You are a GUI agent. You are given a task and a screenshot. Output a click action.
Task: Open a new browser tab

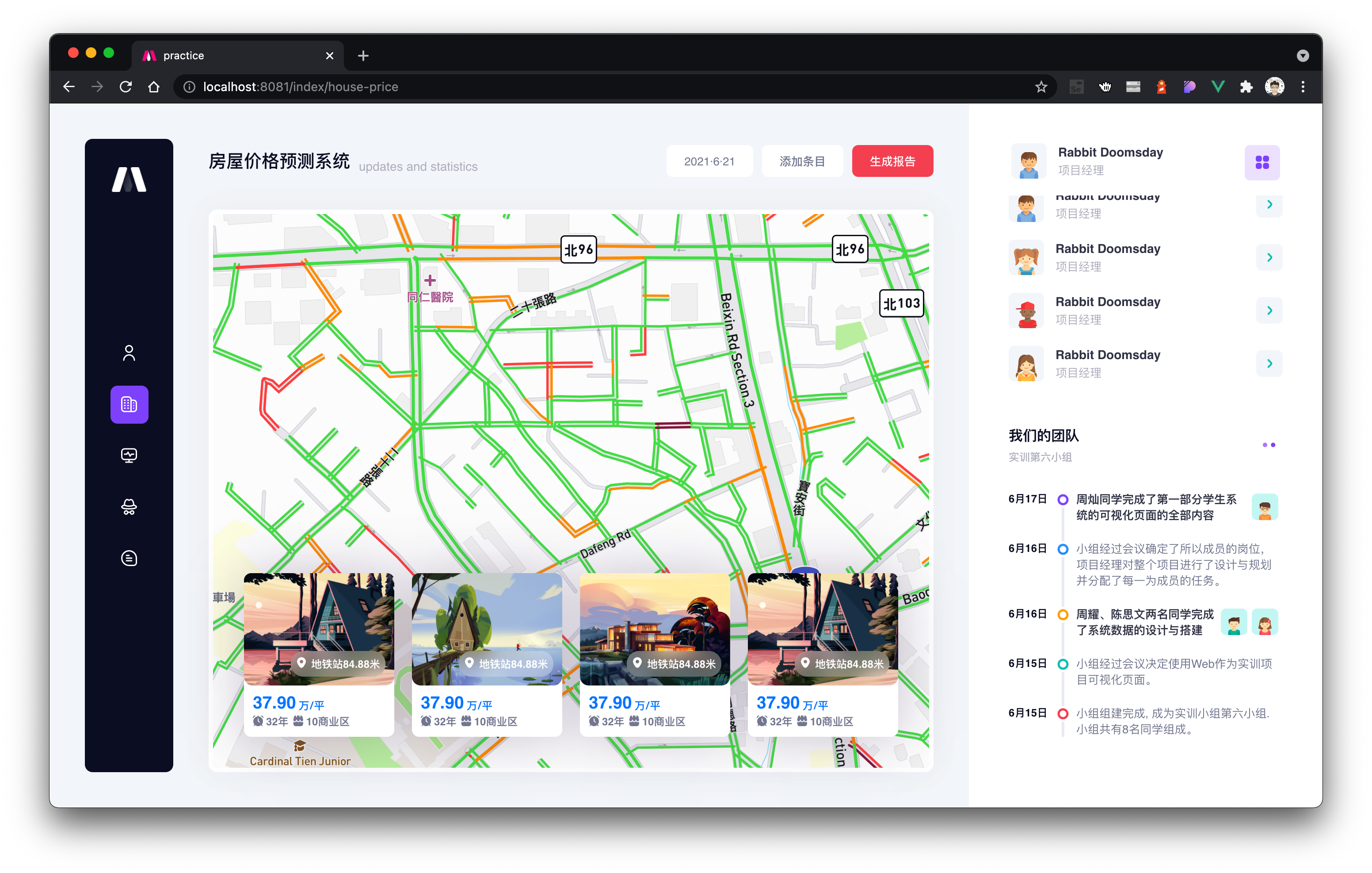point(363,55)
